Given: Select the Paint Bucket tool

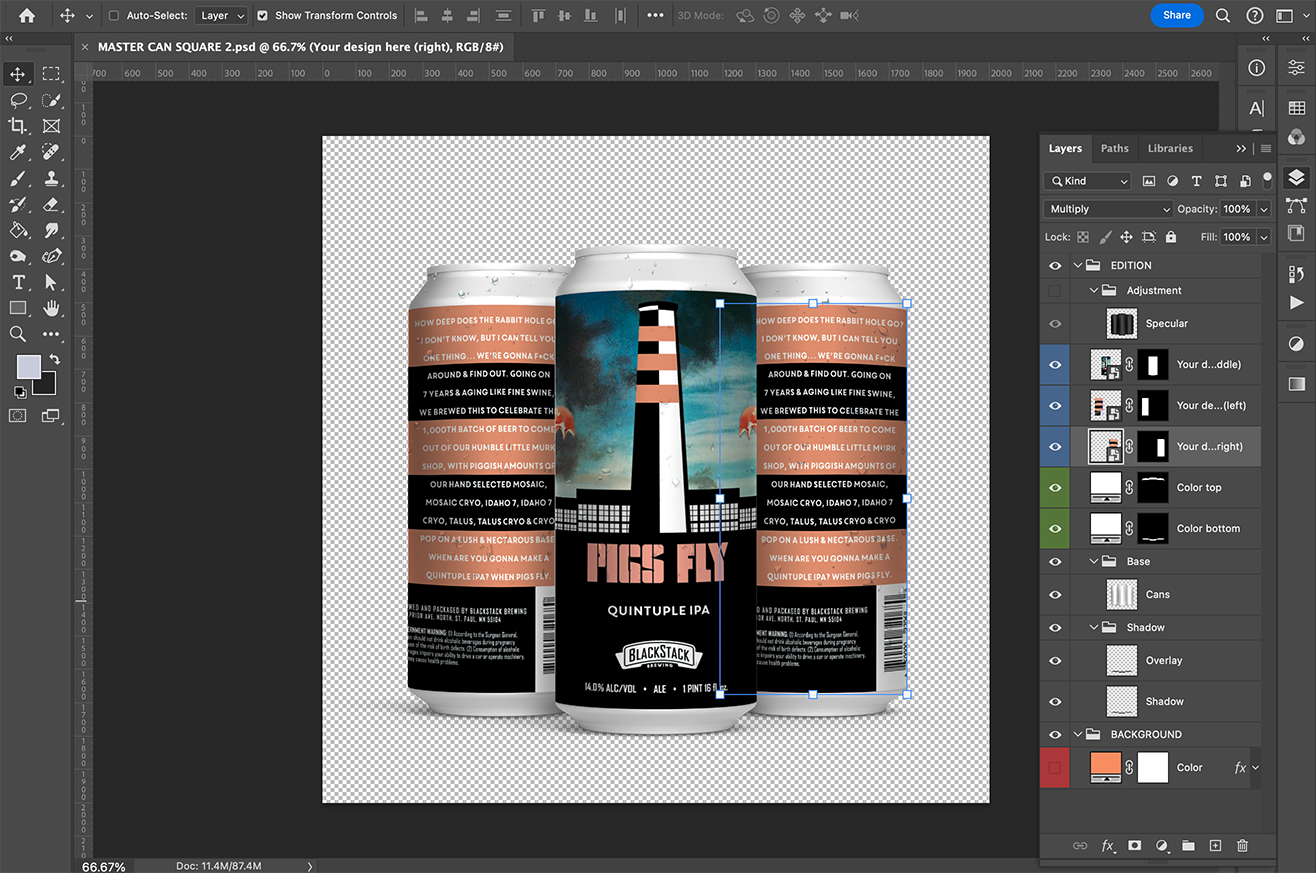Looking at the screenshot, I should click(18, 230).
